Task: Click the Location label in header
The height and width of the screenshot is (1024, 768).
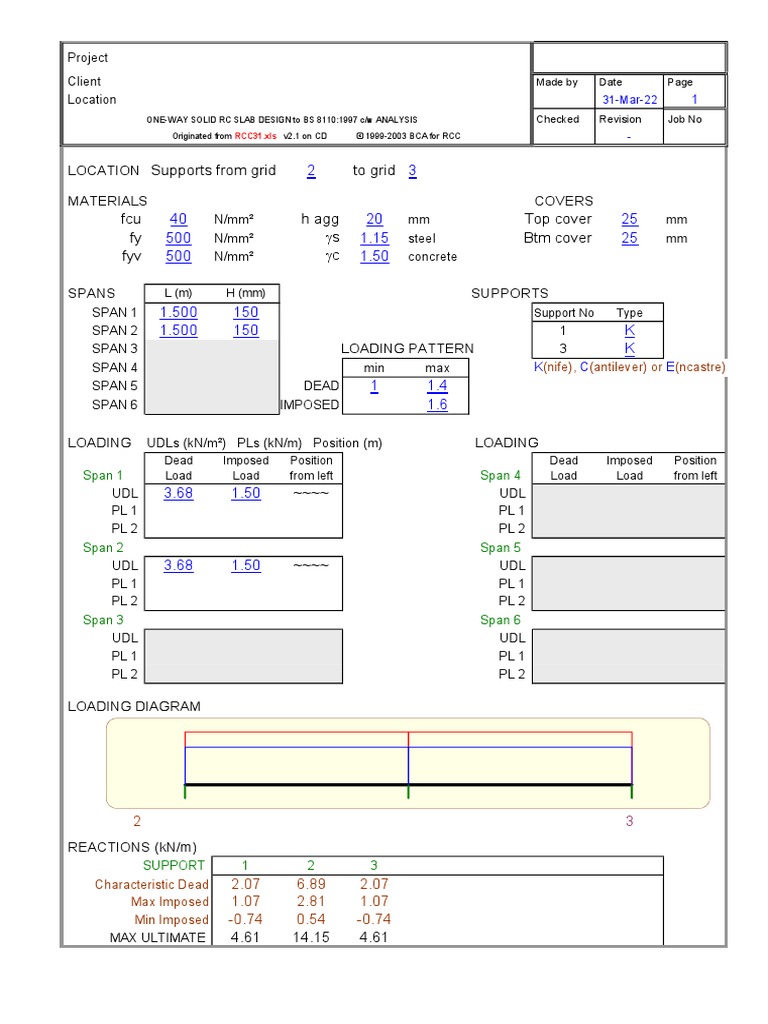Action: (x=92, y=99)
